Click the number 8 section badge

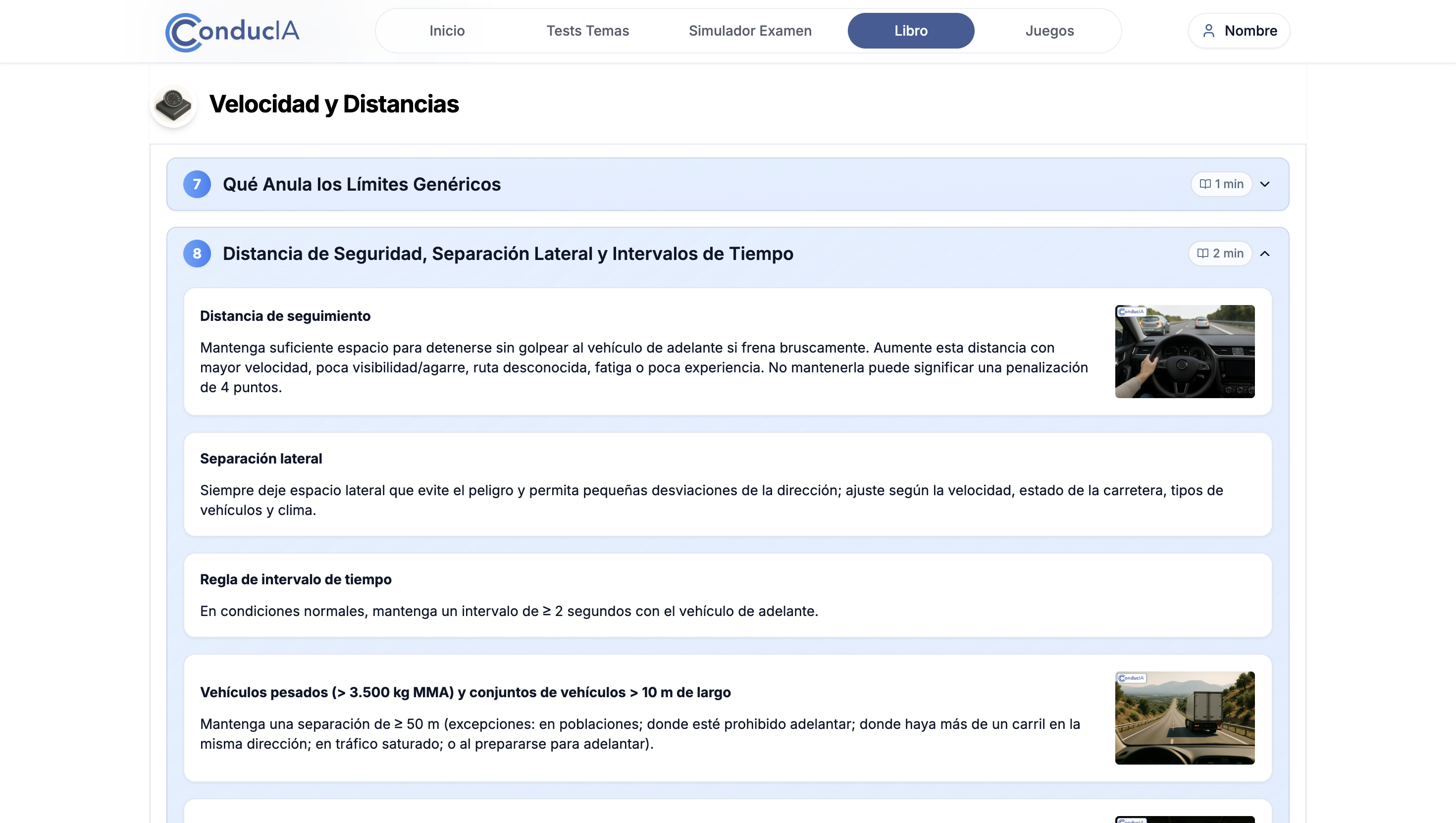(x=197, y=254)
